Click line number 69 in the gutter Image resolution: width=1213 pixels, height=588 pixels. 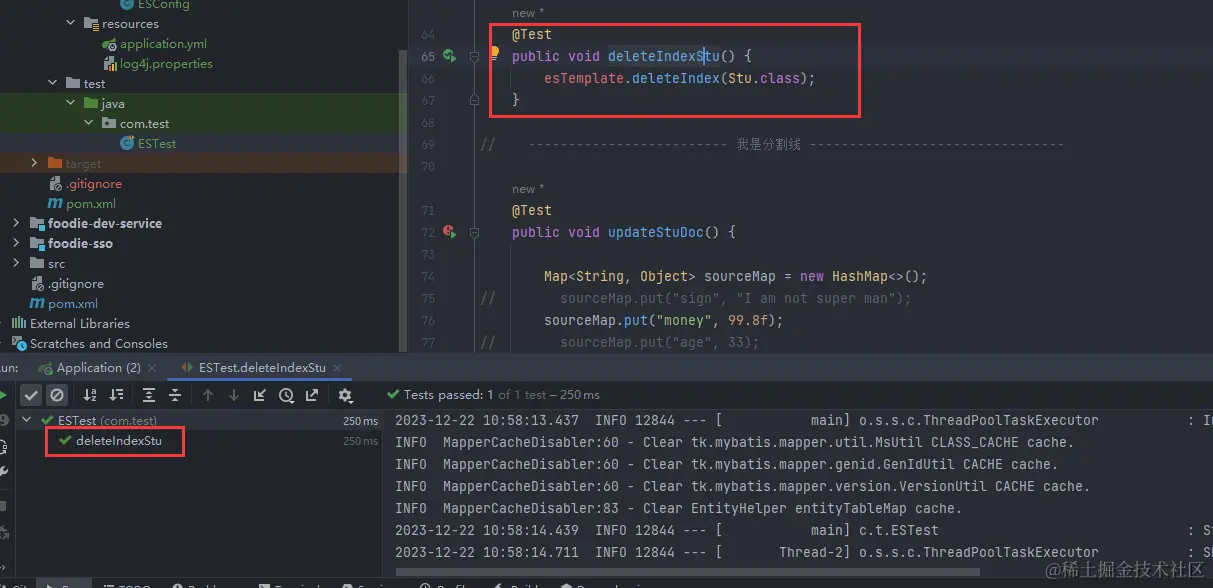coord(427,144)
